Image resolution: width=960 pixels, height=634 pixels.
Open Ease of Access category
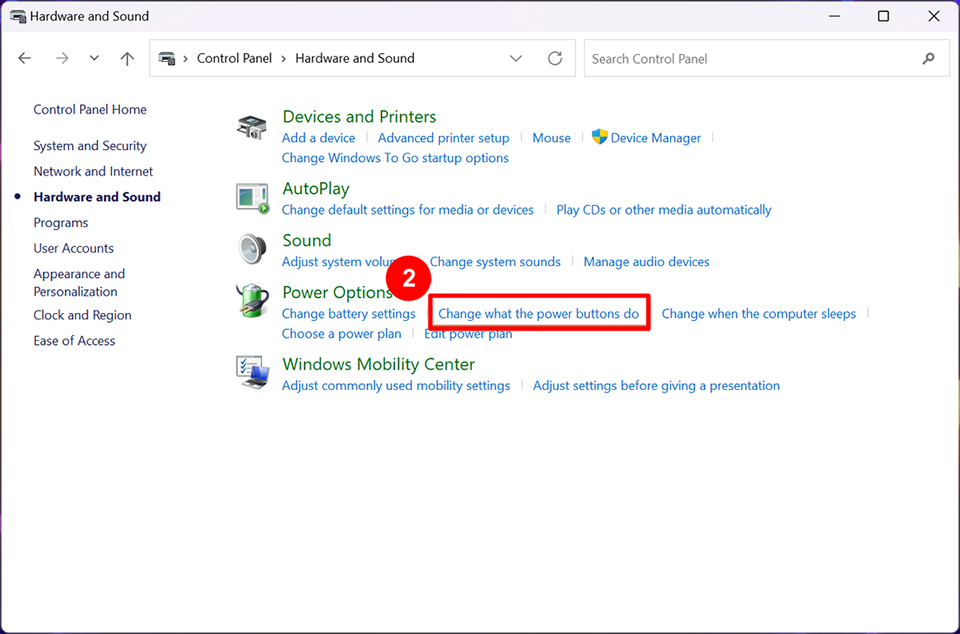pos(74,341)
